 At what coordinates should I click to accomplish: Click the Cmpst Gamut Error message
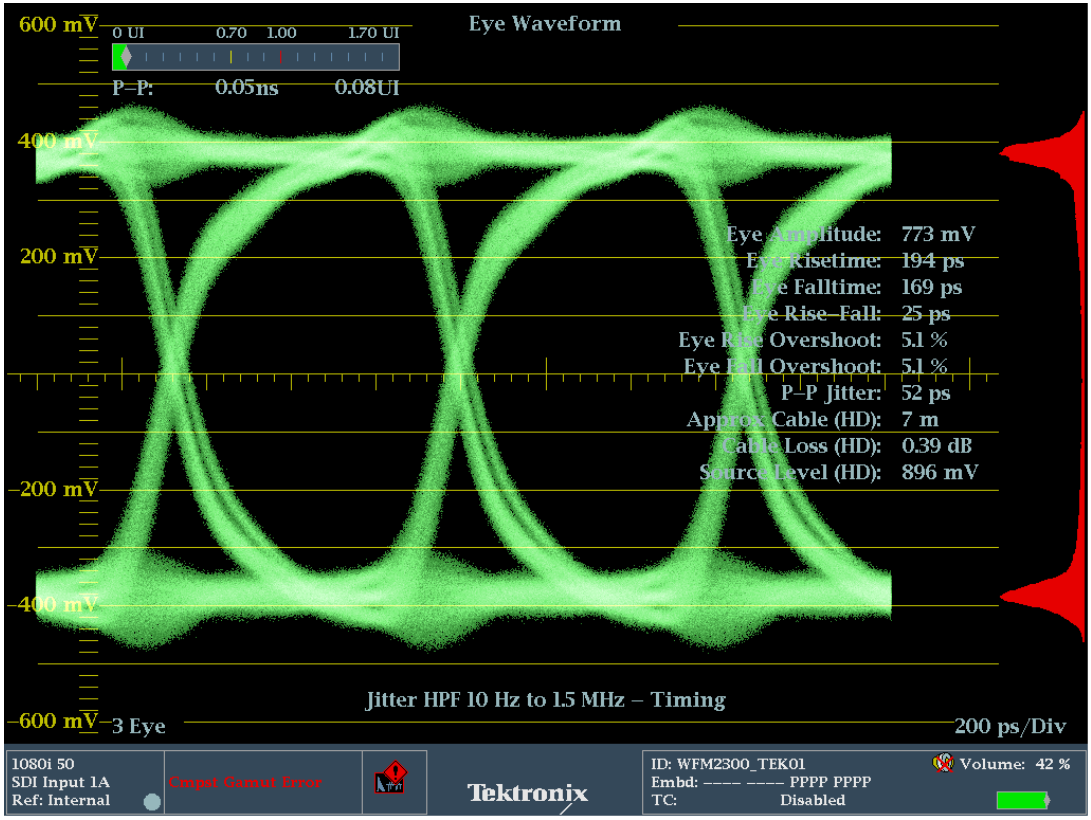(x=245, y=782)
